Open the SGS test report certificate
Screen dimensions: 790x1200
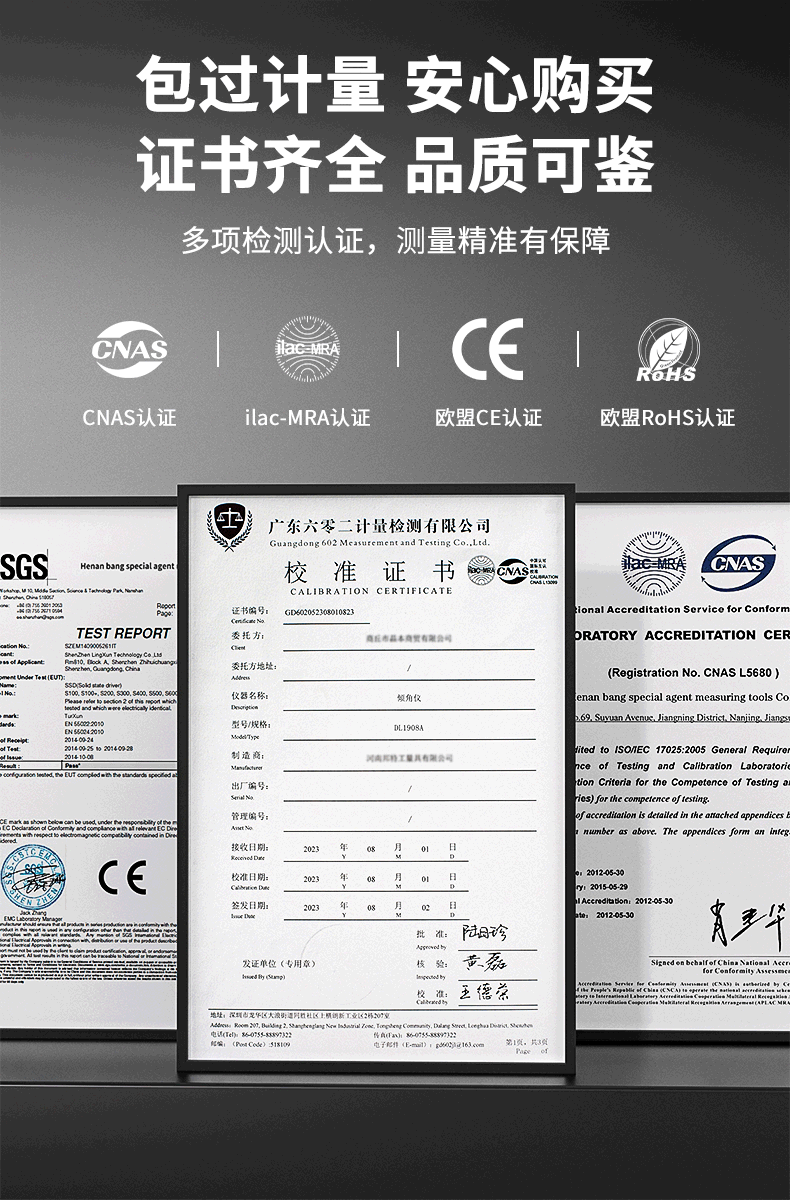88,770
